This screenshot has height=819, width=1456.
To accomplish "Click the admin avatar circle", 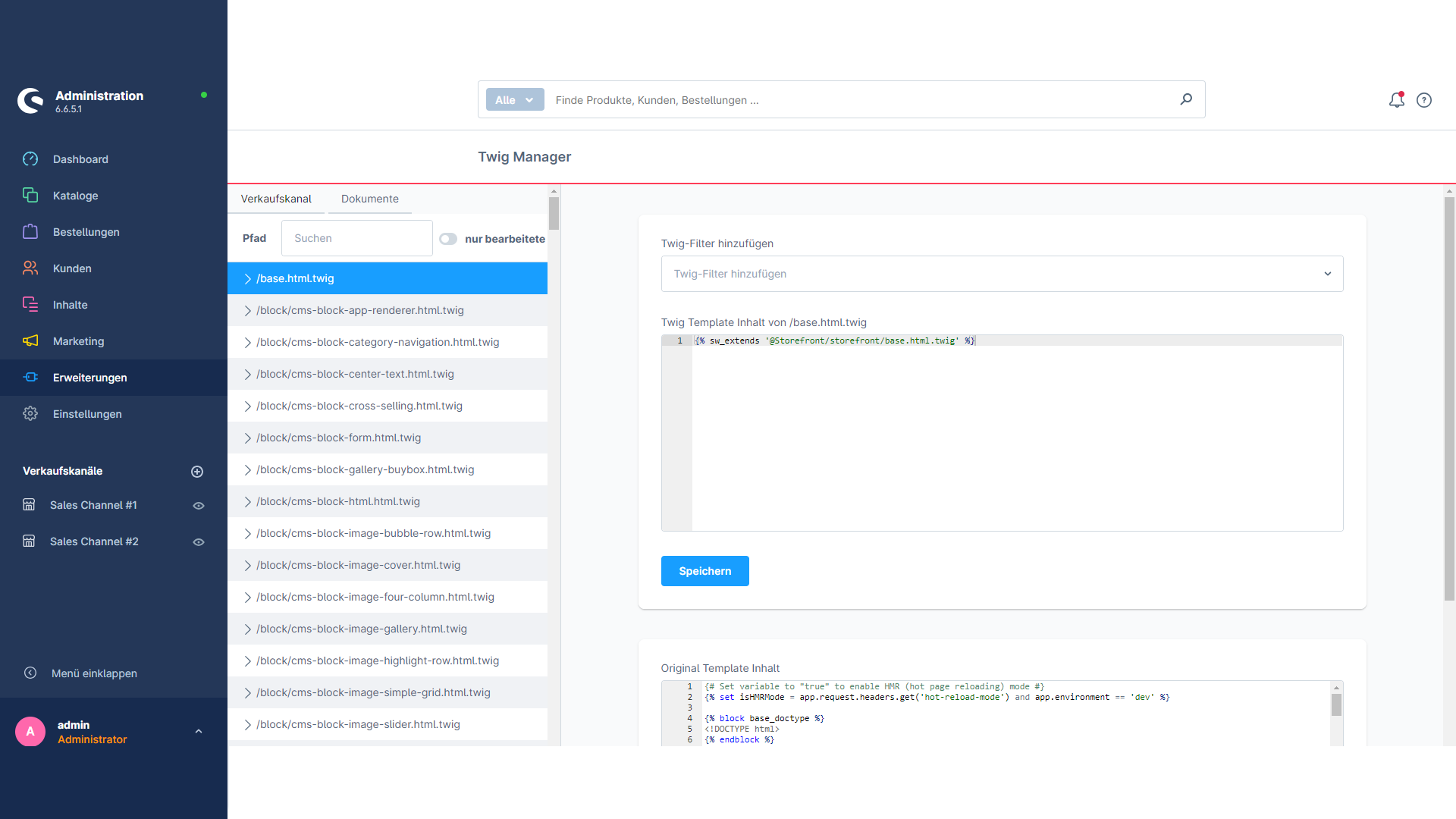I will click(30, 731).
